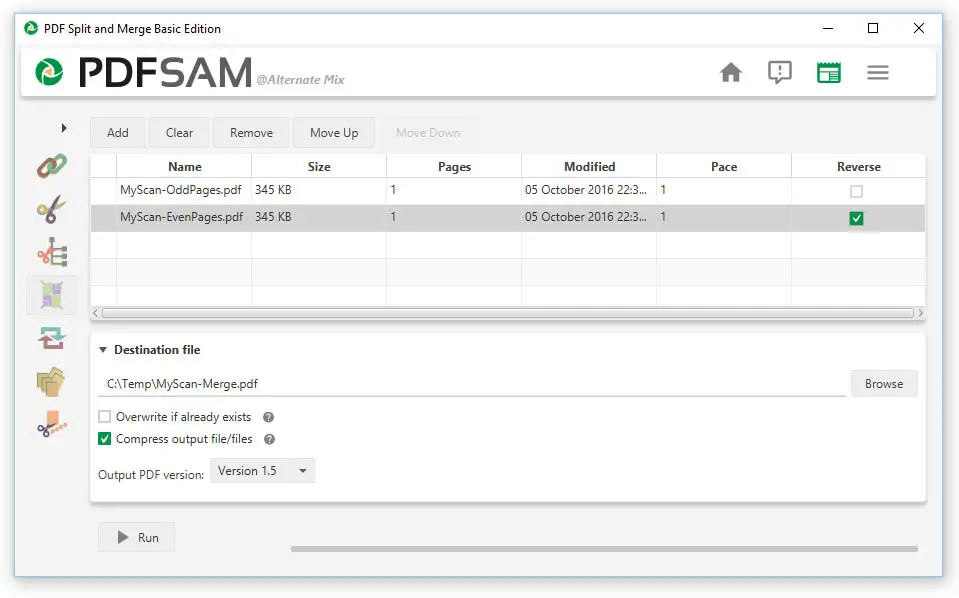This screenshot has height=598, width=959.
Task: Minimize the PDF Split and Merge window
Action: [828, 28]
